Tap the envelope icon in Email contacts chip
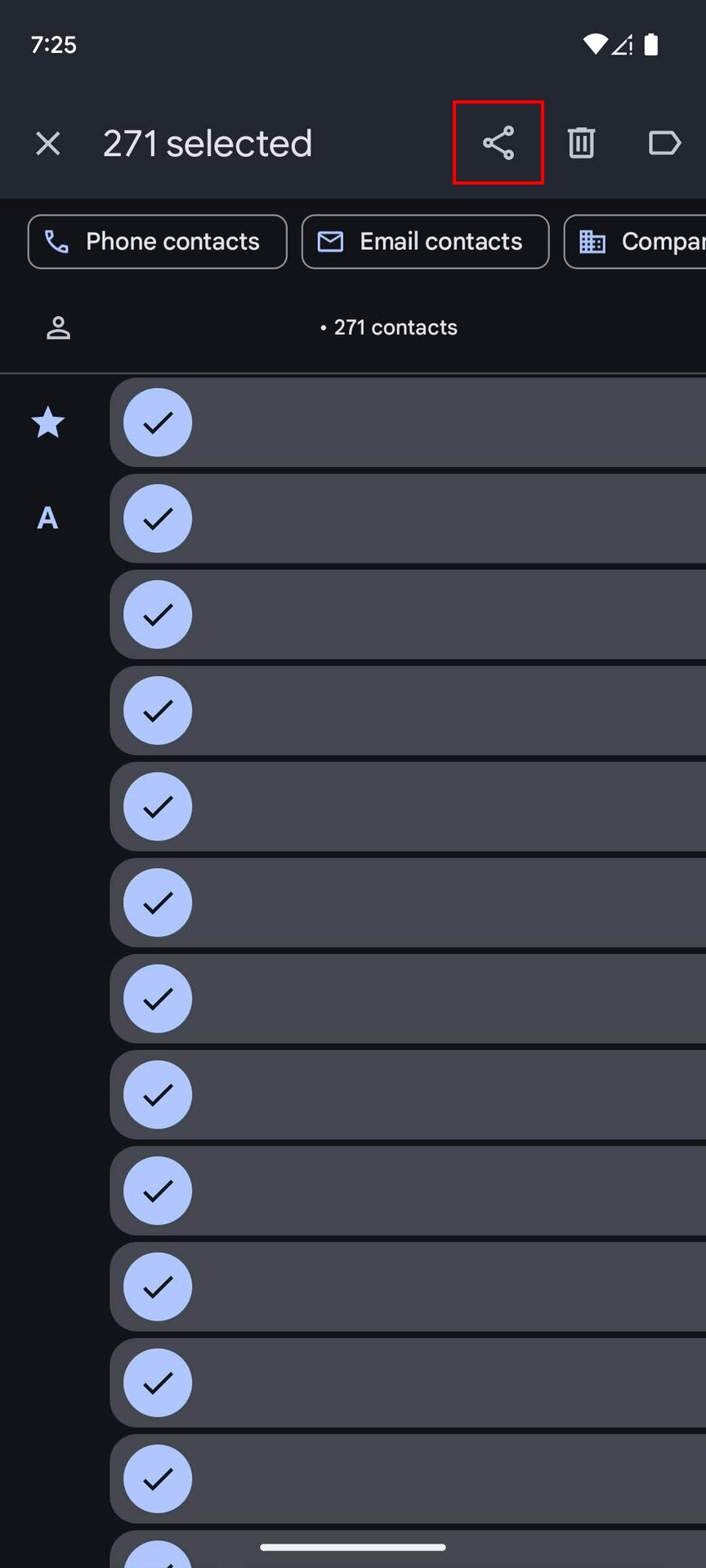This screenshot has height=1568, width=706. (x=330, y=242)
